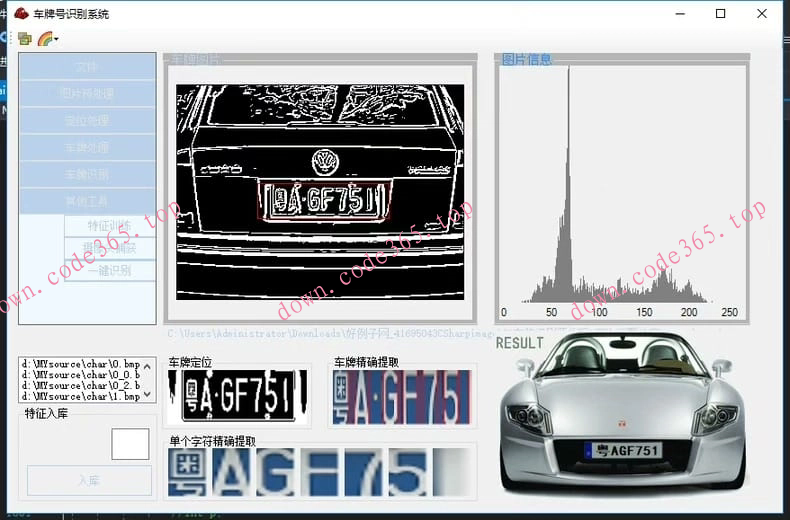Click the 一键识别 button
Screen dimensions: 790x520
click(109, 271)
